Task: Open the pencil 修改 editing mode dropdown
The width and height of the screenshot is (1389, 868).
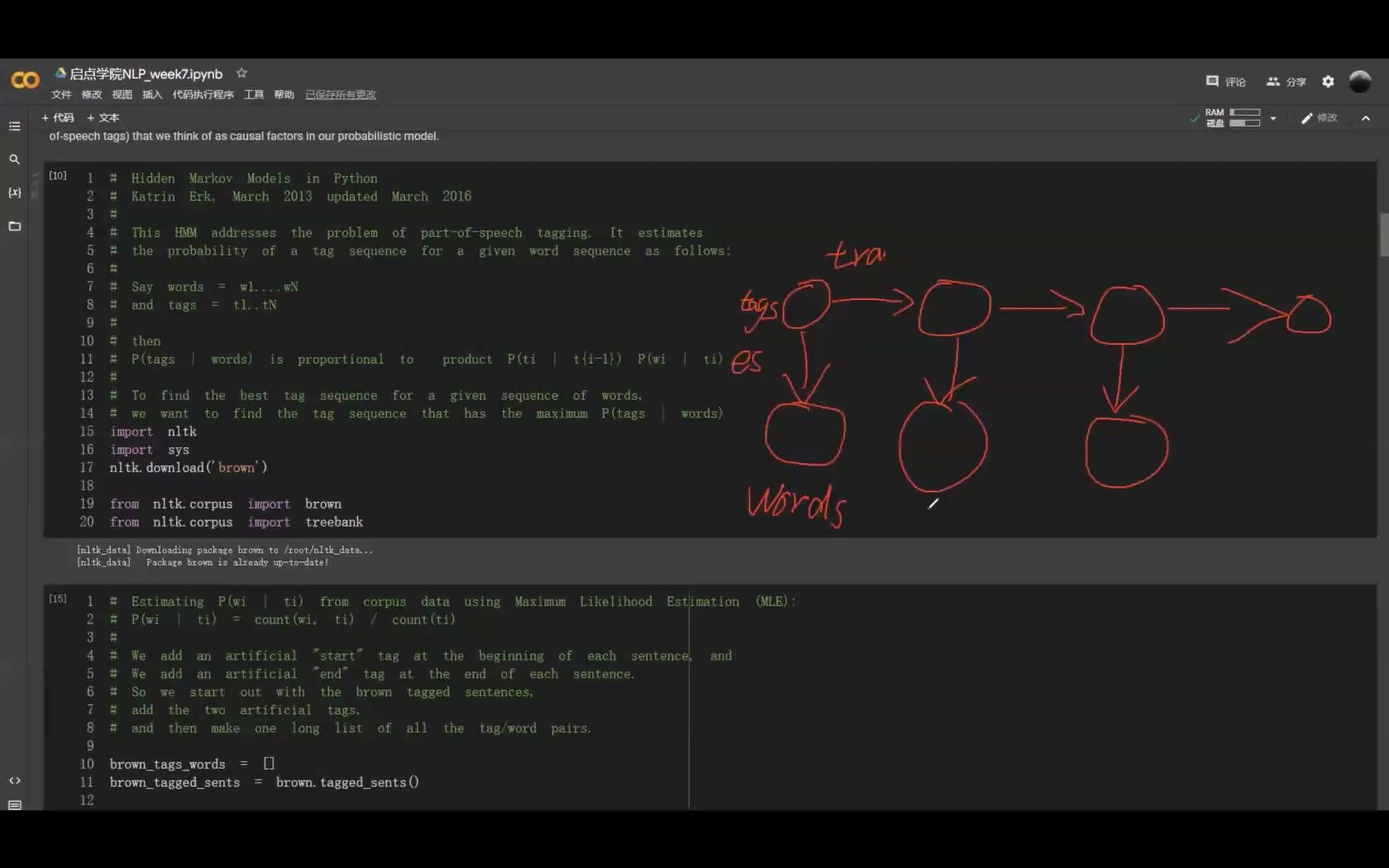Action: [x=1320, y=118]
